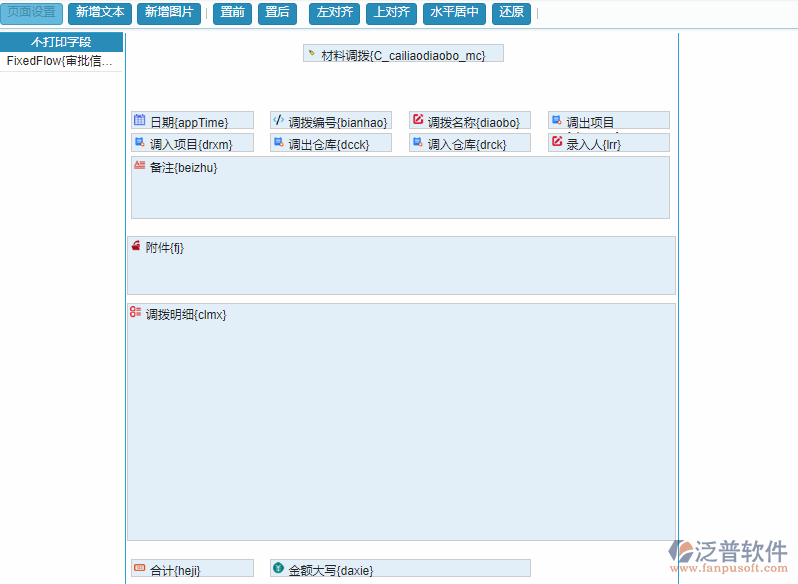Click the list icon beside 调拨明细{clmx}
Image resolution: width=798 pixels, height=584 pixels.
tap(135, 313)
